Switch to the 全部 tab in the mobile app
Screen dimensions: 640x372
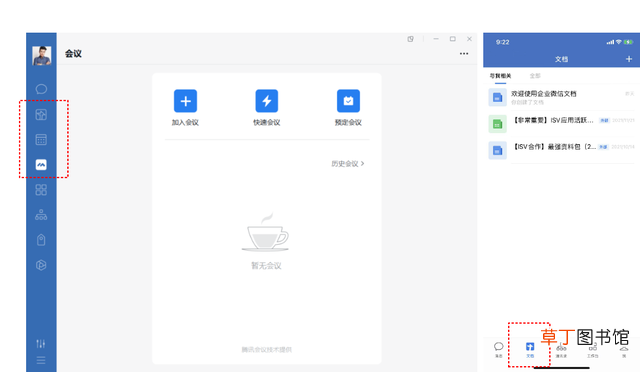pos(535,76)
